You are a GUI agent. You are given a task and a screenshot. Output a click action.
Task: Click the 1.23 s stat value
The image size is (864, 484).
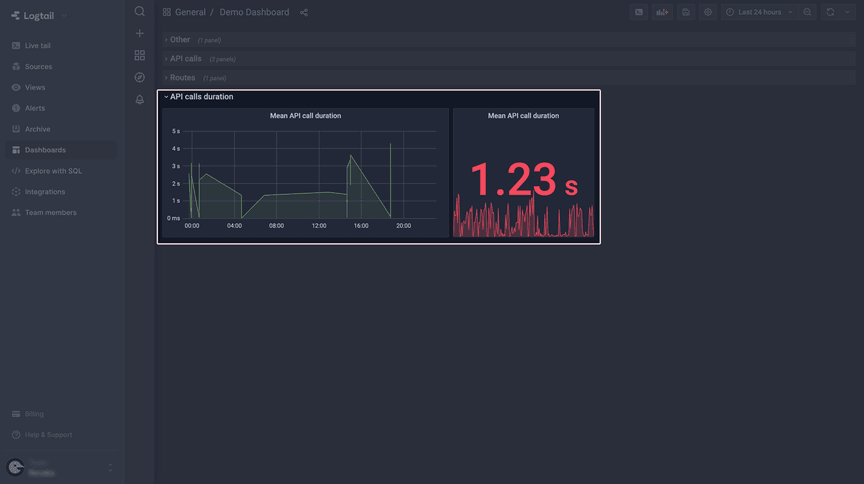(523, 180)
